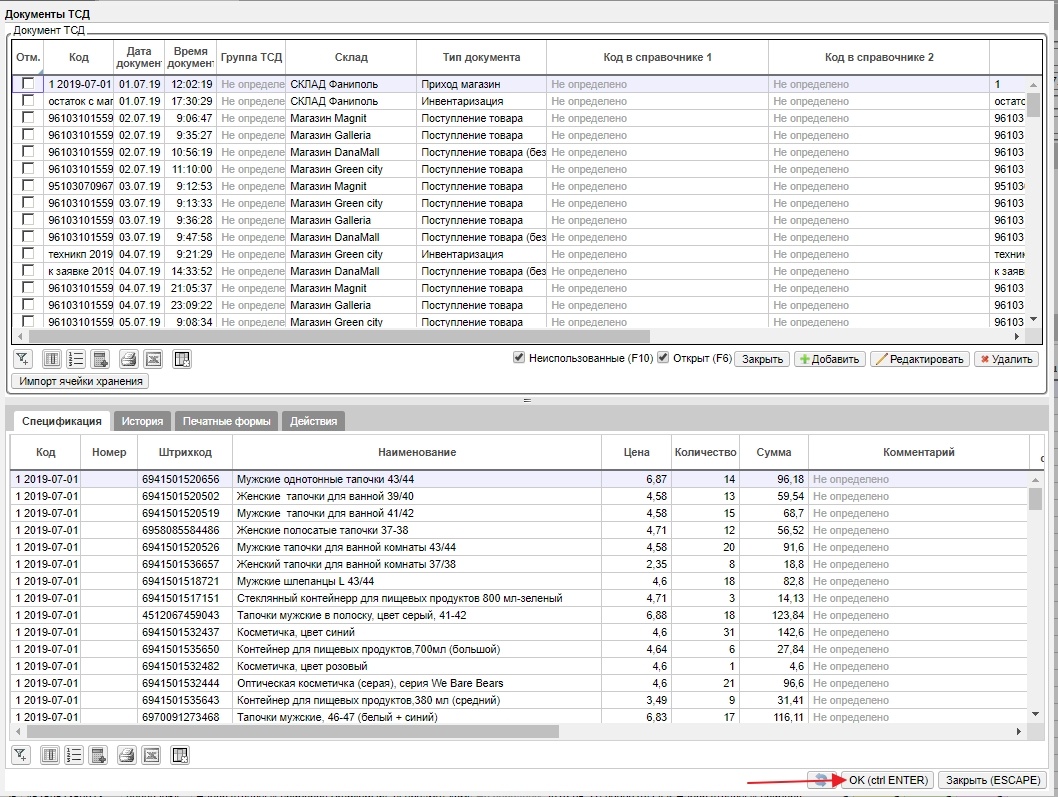Toggle the Открыт (F6) checkbox
The image size is (1058, 797).
tap(663, 358)
